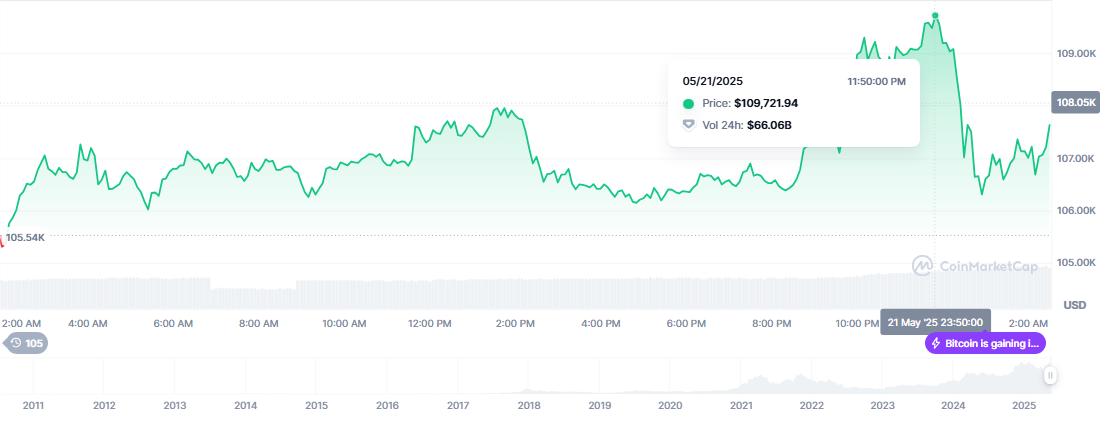Image resolution: width=1111 pixels, height=427 pixels.
Task: Open the 'Bitcoin is gaining i...' news pill
Action: [x=985, y=343]
